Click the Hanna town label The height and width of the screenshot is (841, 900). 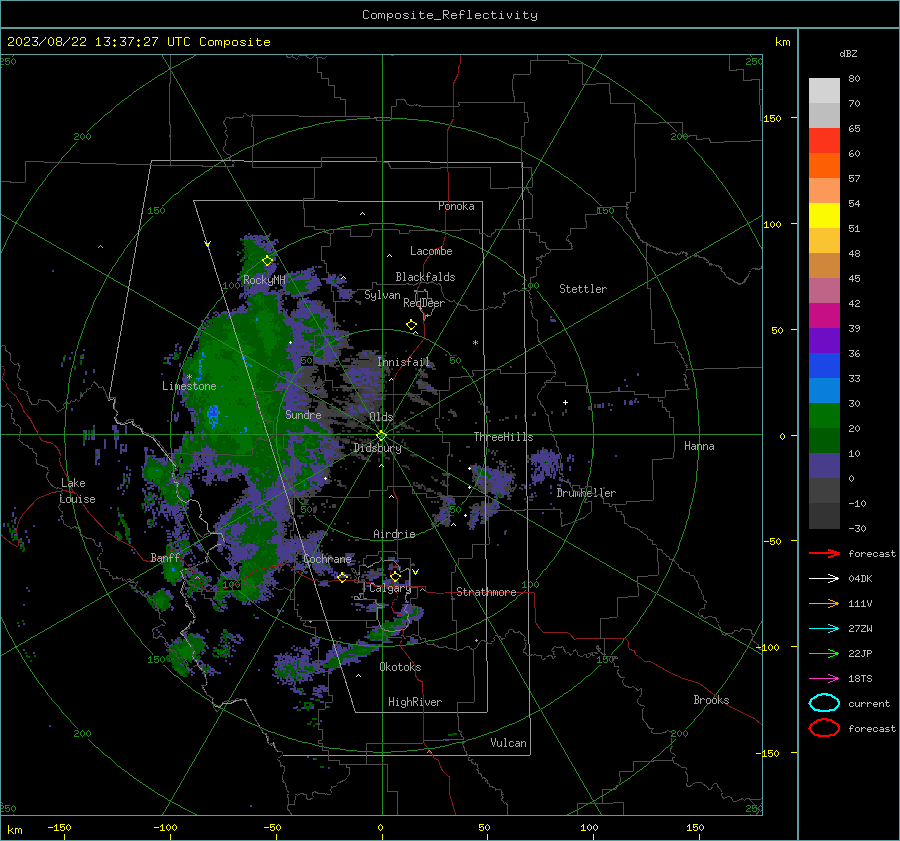[699, 446]
